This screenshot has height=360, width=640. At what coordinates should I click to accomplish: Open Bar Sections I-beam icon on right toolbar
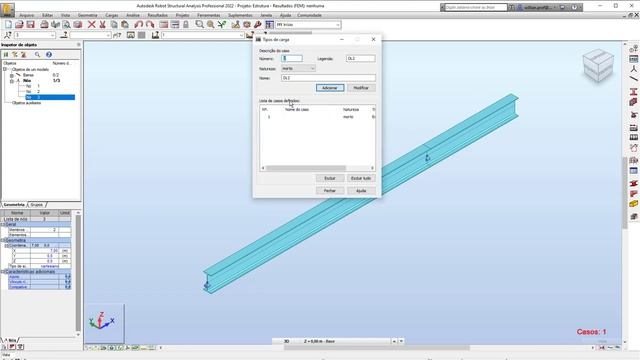pos(633,91)
